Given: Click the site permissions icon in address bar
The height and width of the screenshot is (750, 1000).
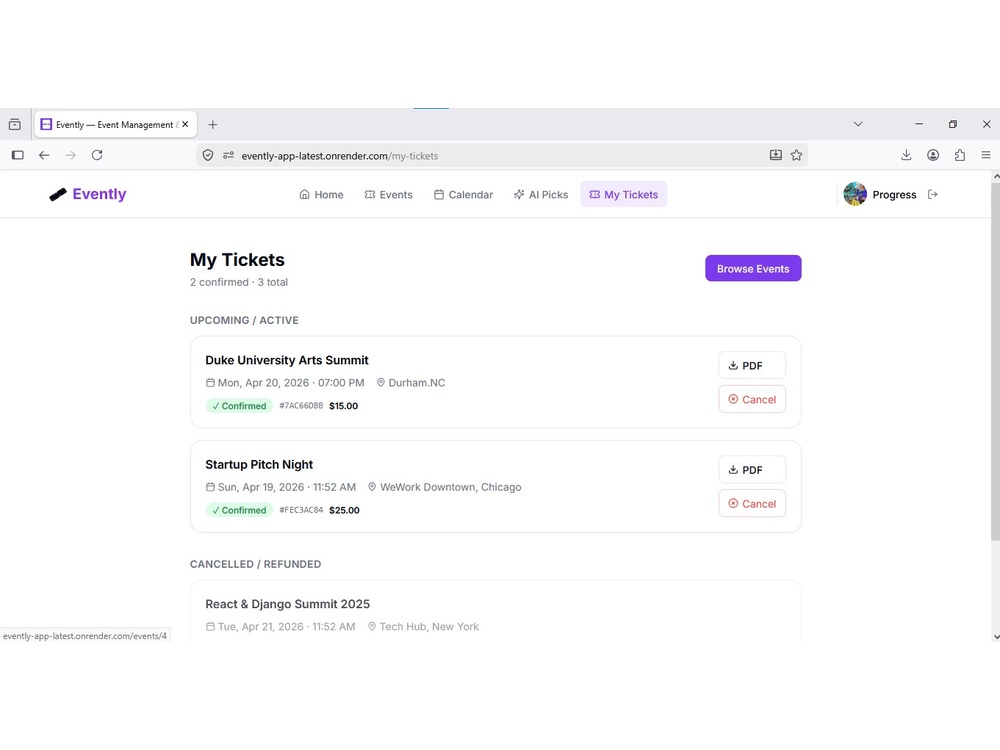Looking at the screenshot, I should tap(228, 156).
